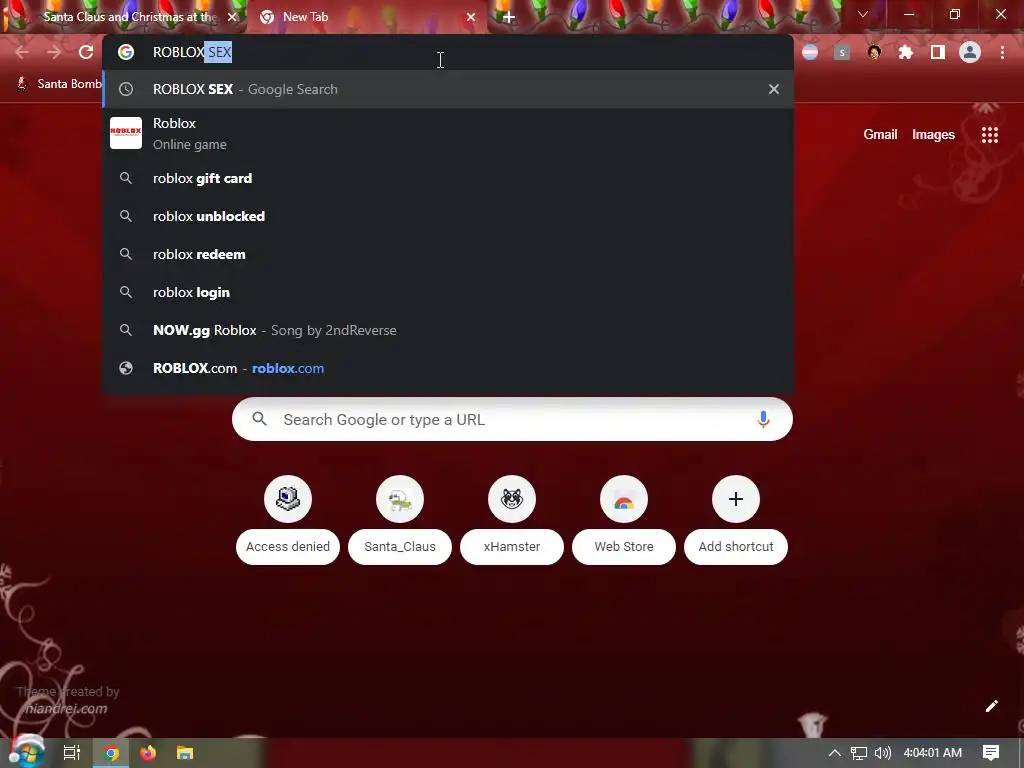Screen dimensions: 1024x768
Task: Close the Santa Claus and Christmas tab
Action: coord(232,17)
